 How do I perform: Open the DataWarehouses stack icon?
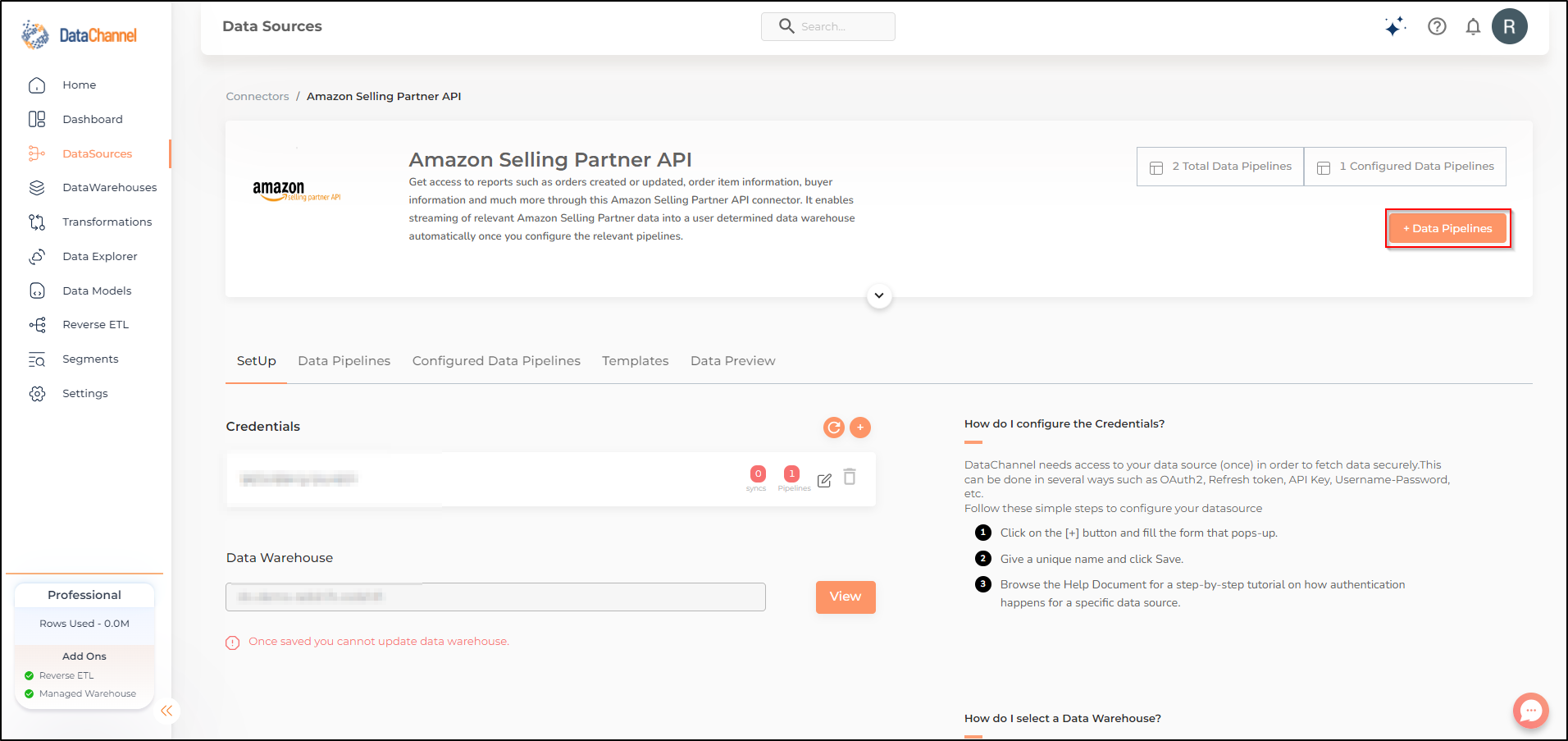pyautogui.click(x=37, y=188)
